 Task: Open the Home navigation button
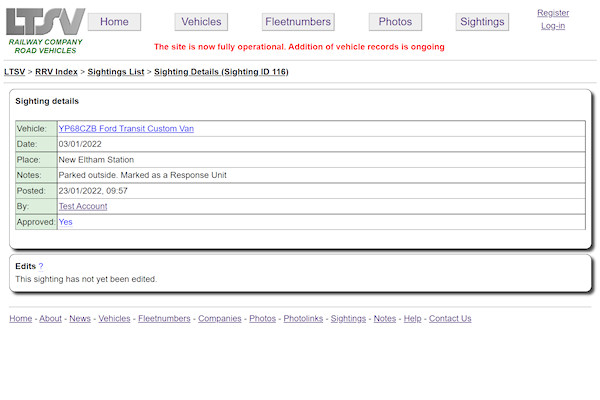[x=114, y=22]
